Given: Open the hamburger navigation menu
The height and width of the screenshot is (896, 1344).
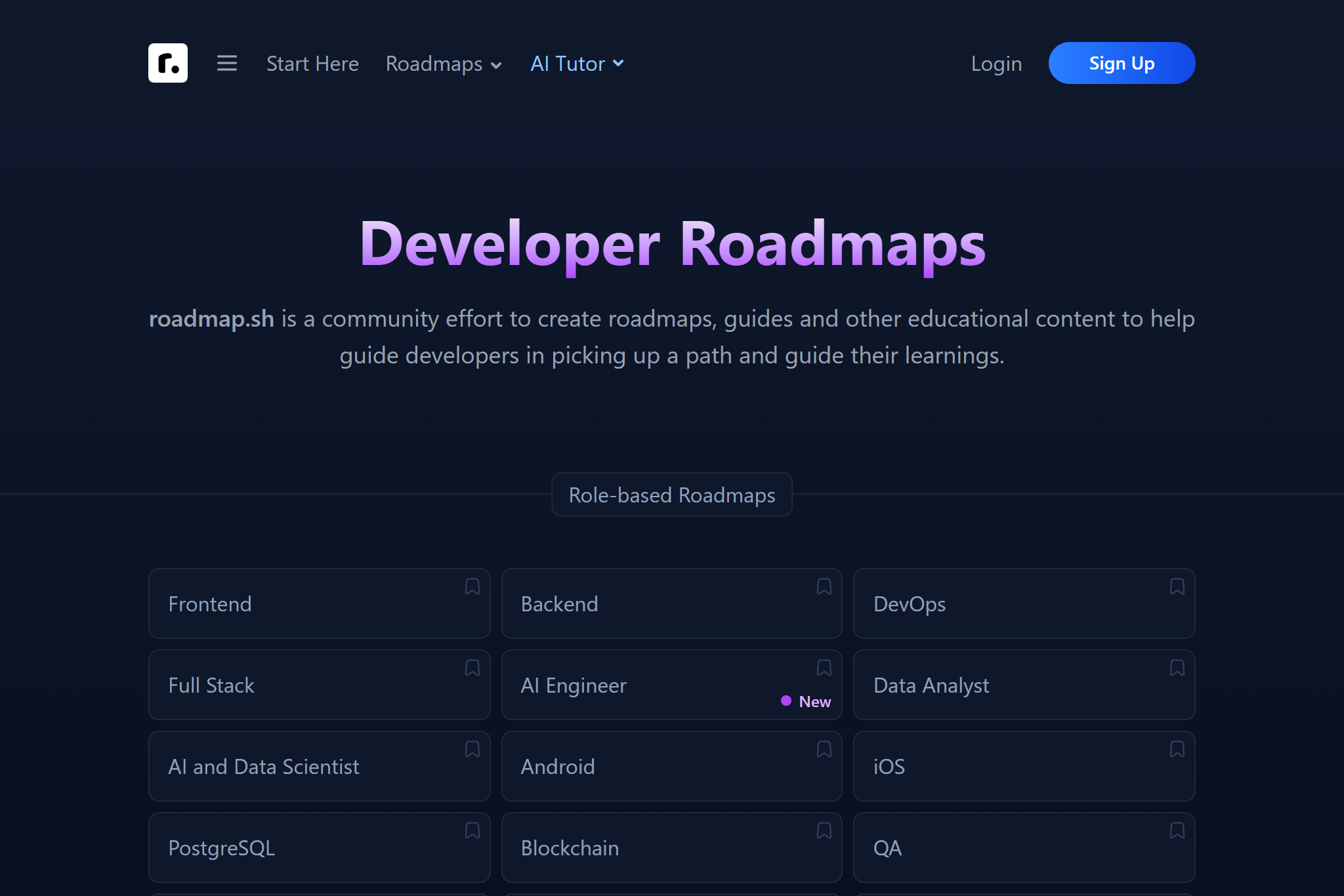Looking at the screenshot, I should click(227, 63).
